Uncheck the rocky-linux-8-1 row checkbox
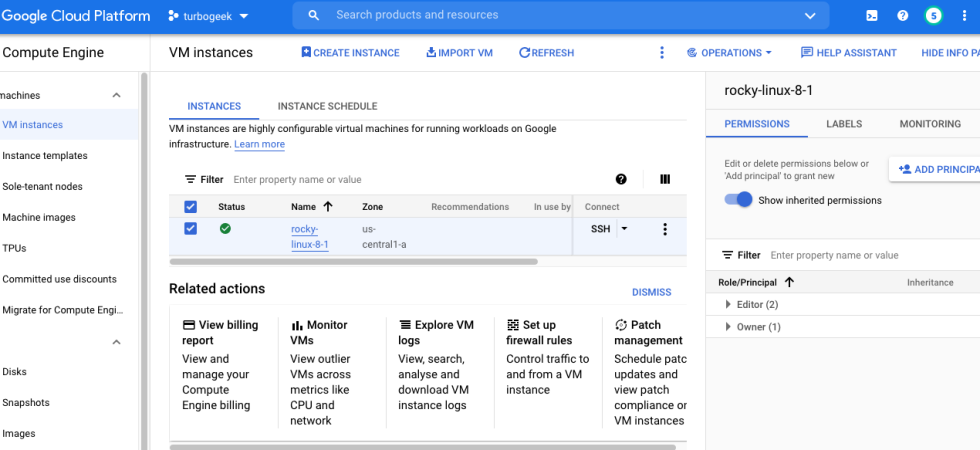This screenshot has height=450, width=980. [x=191, y=229]
